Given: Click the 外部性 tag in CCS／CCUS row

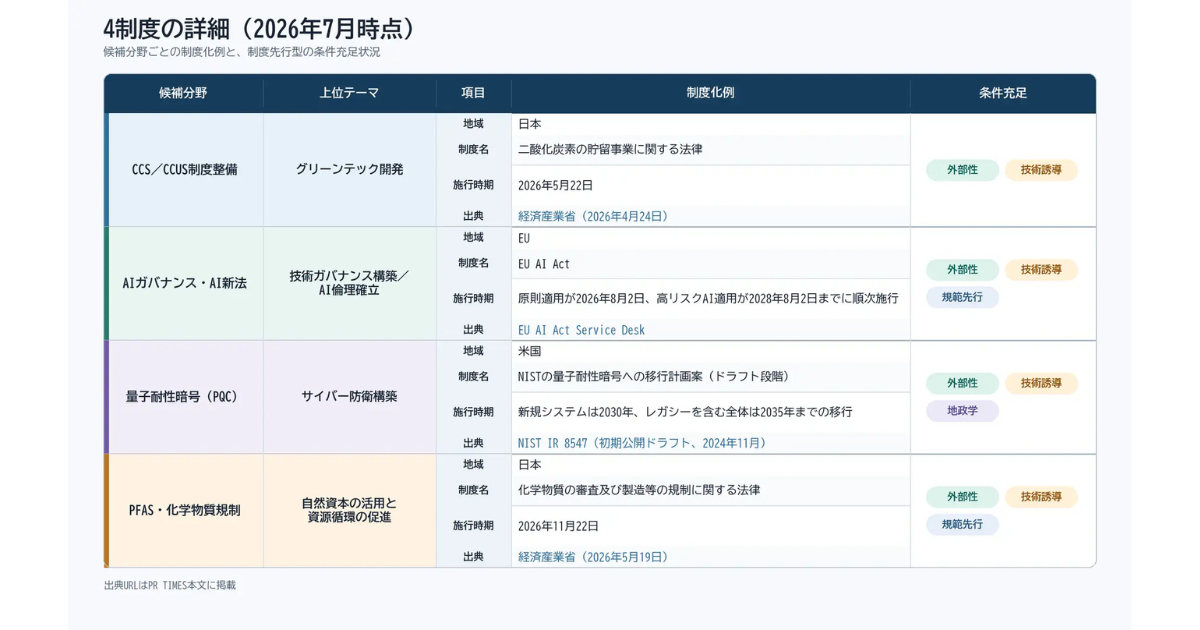Looking at the screenshot, I should tap(962, 170).
